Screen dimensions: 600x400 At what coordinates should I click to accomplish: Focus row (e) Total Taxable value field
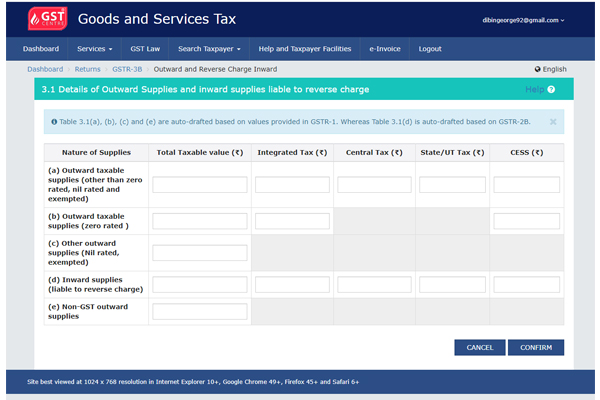point(200,312)
